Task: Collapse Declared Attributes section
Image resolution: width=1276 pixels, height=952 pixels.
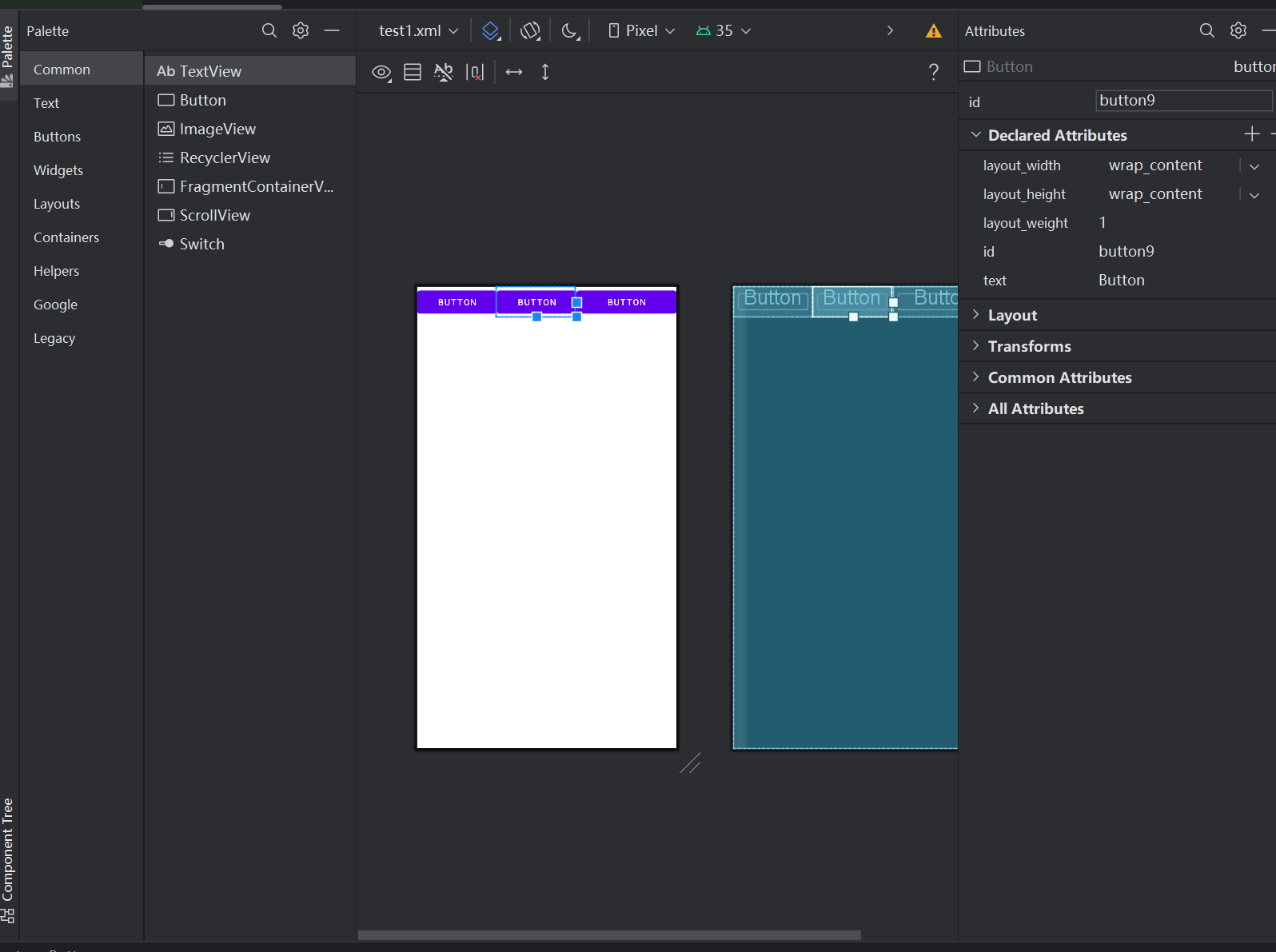Action: click(x=975, y=134)
